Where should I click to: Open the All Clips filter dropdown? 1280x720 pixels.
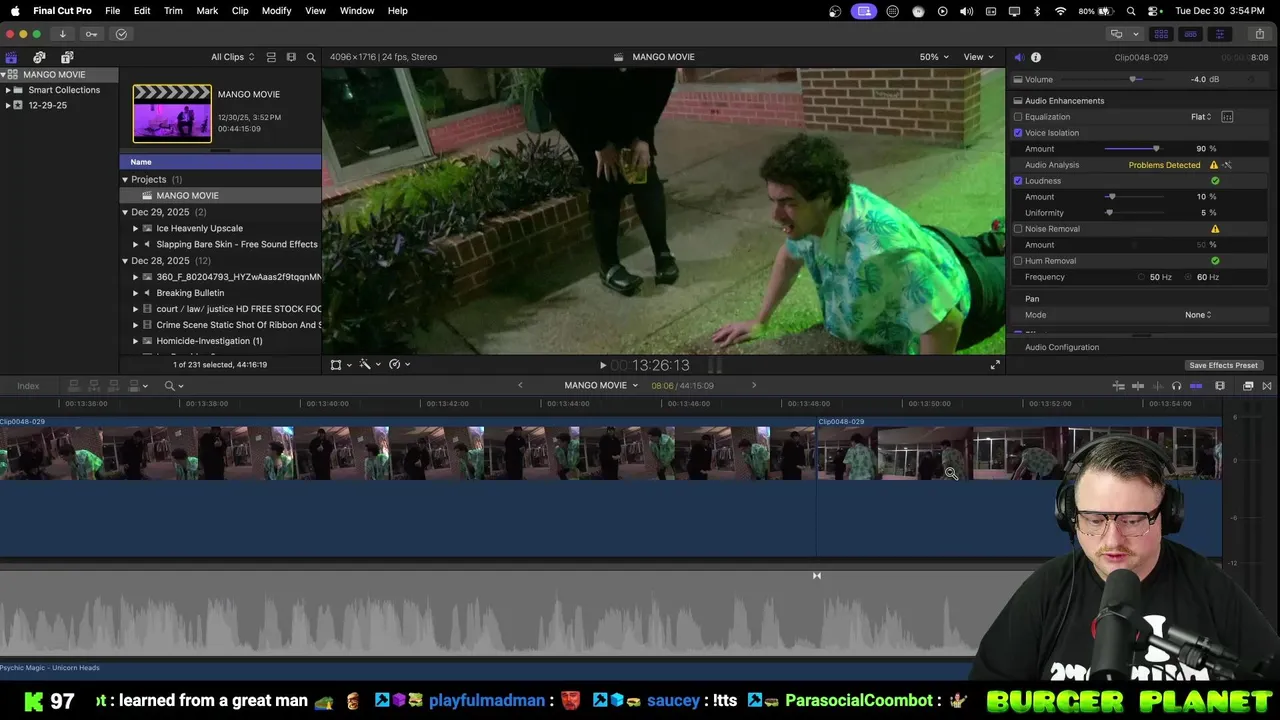click(232, 57)
